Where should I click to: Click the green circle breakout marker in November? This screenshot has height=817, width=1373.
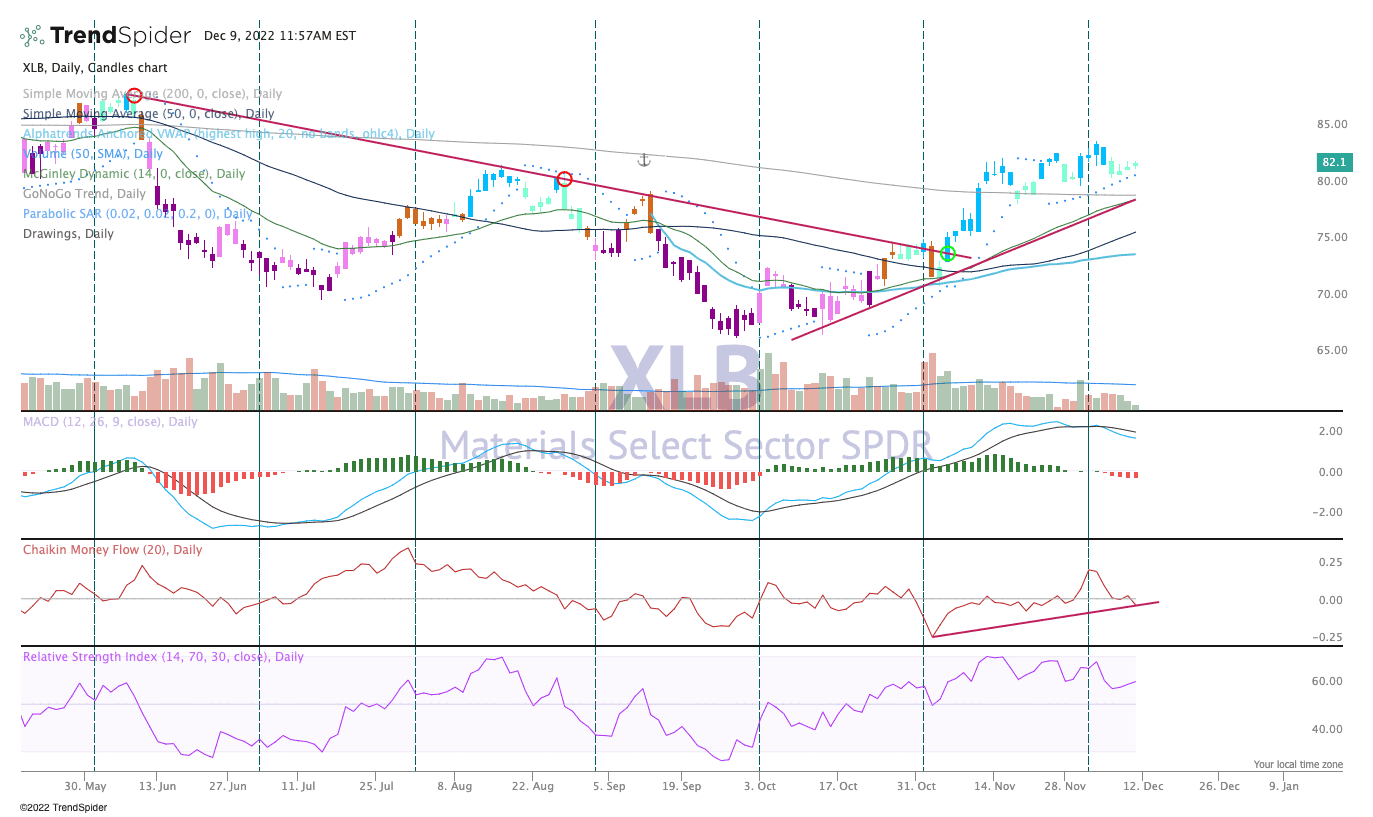click(x=948, y=254)
